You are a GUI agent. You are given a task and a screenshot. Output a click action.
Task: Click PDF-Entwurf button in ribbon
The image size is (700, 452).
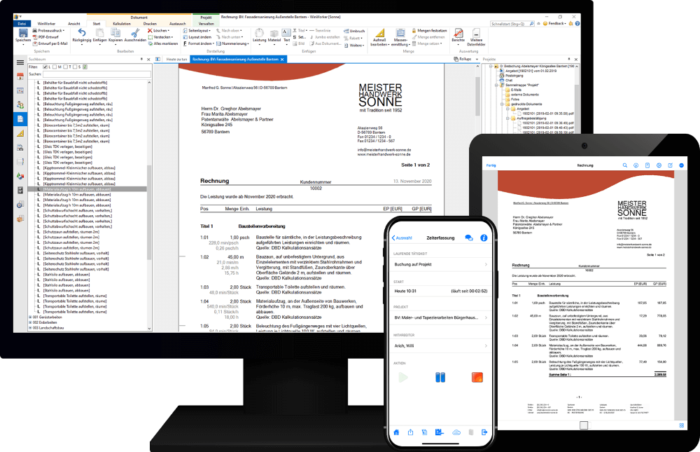click(46, 37)
